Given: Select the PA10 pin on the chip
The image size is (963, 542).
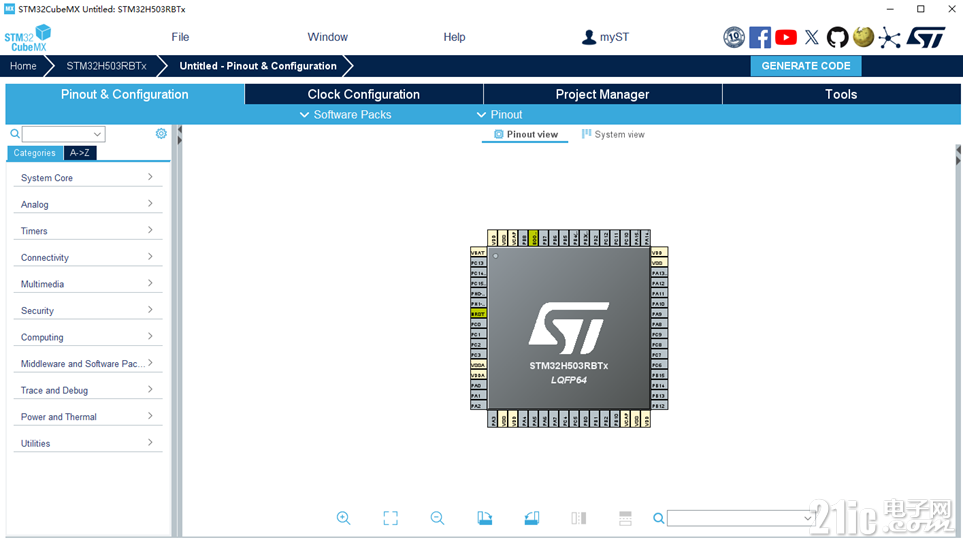Looking at the screenshot, I should point(659,303).
